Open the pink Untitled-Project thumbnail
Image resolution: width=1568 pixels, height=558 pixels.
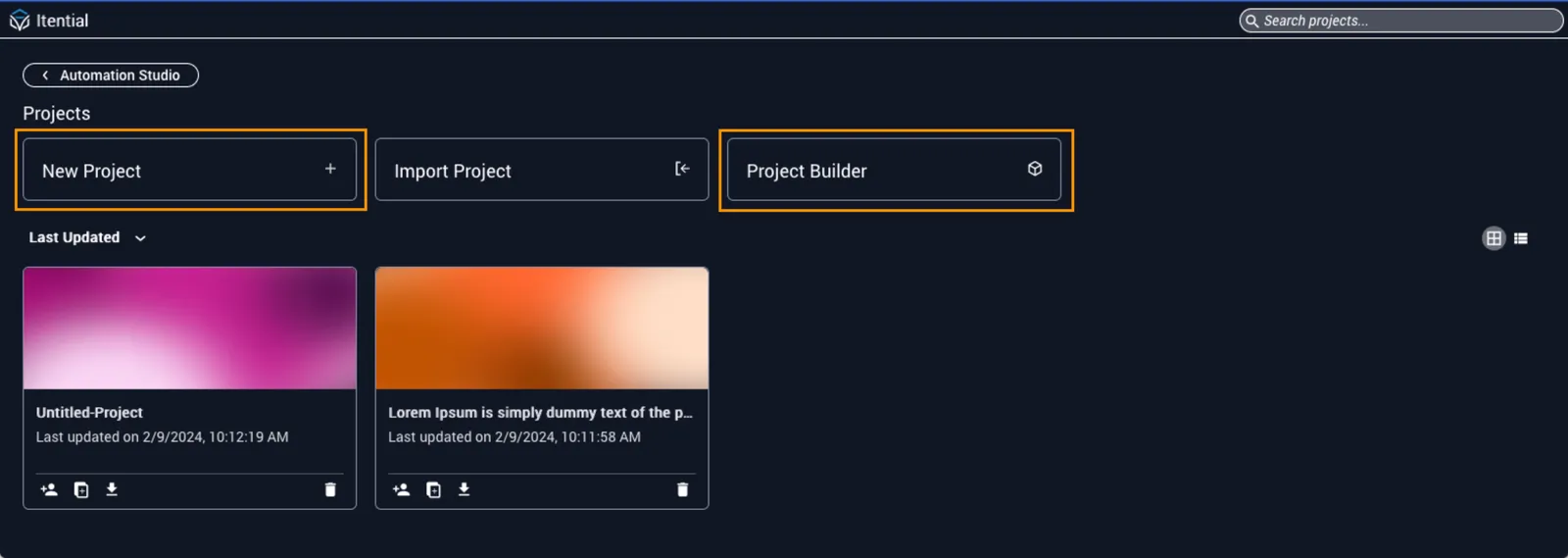190,329
